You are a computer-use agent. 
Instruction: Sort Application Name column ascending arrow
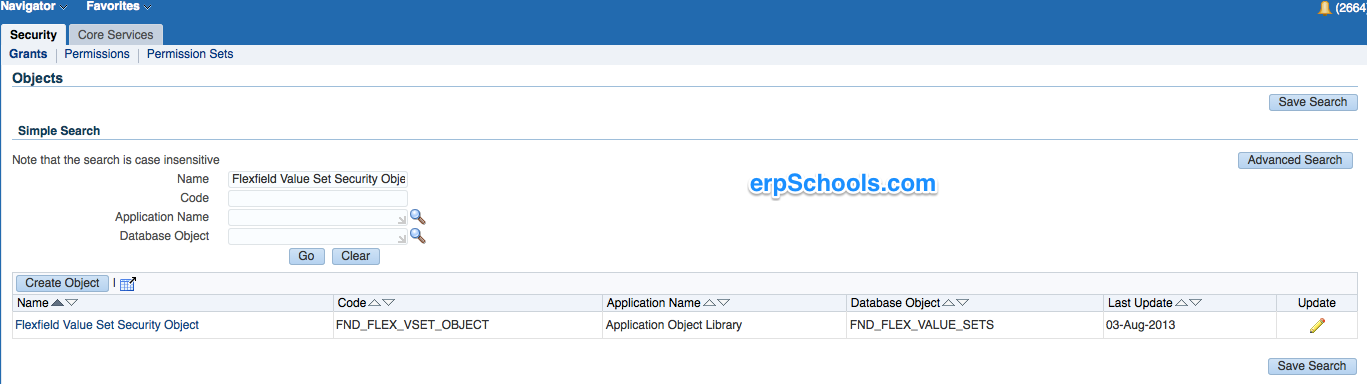[x=709, y=302]
